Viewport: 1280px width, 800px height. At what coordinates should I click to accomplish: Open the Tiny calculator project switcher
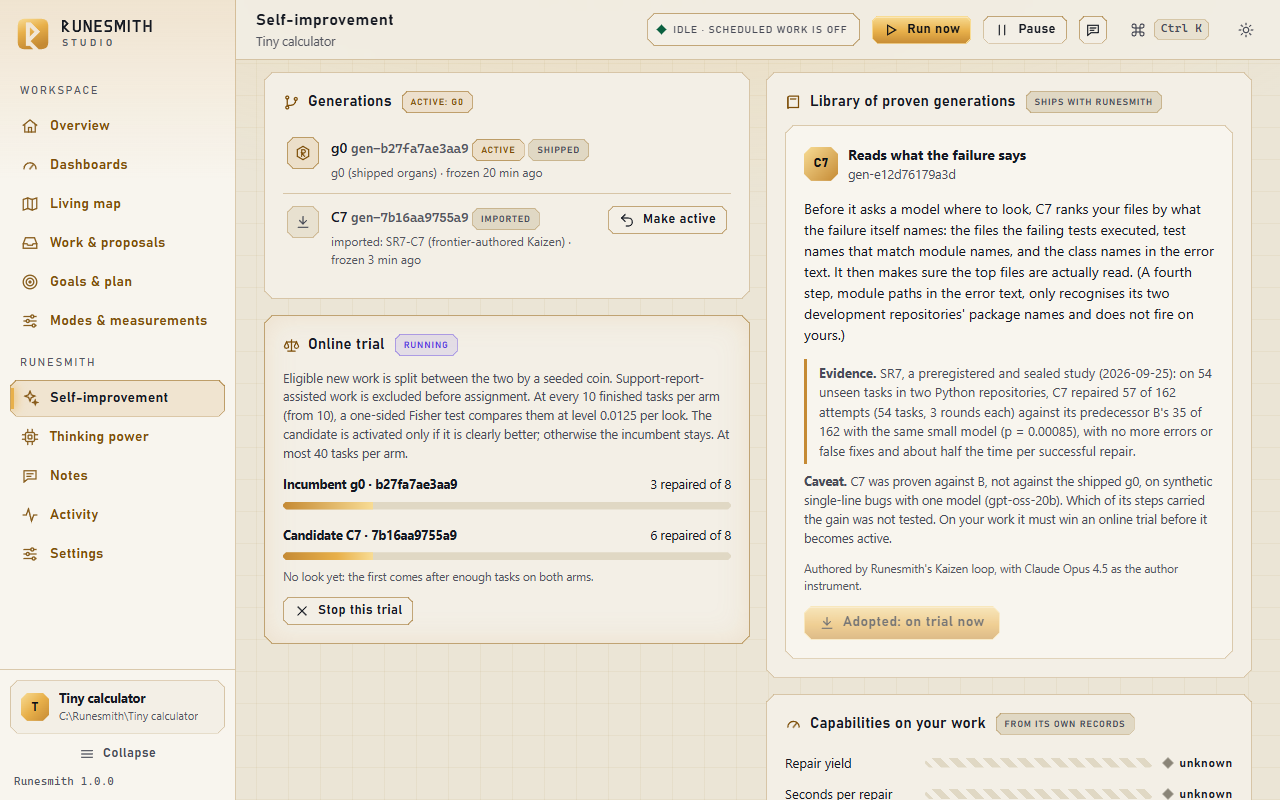coord(117,707)
